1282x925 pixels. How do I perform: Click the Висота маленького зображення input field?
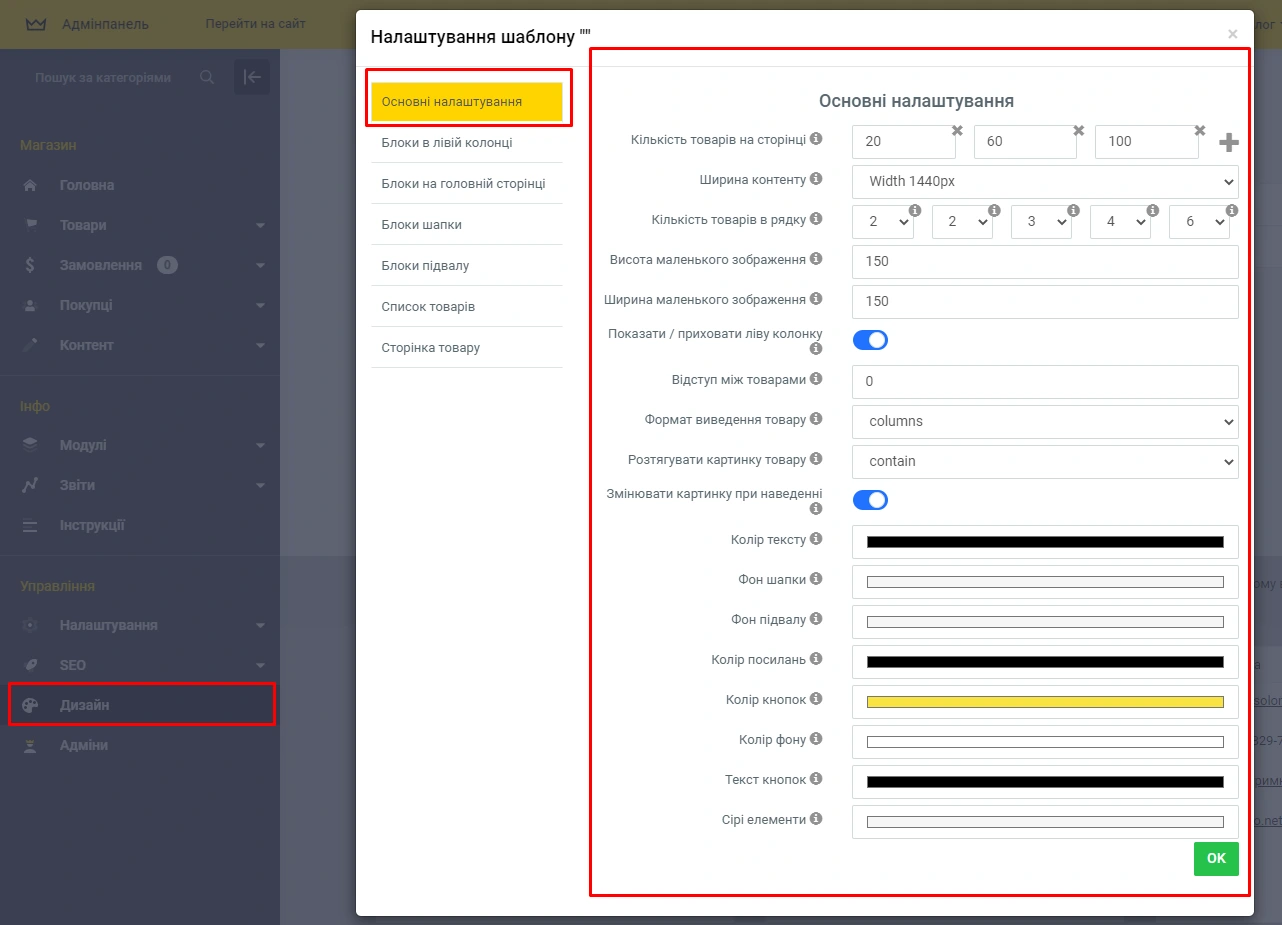1045,261
